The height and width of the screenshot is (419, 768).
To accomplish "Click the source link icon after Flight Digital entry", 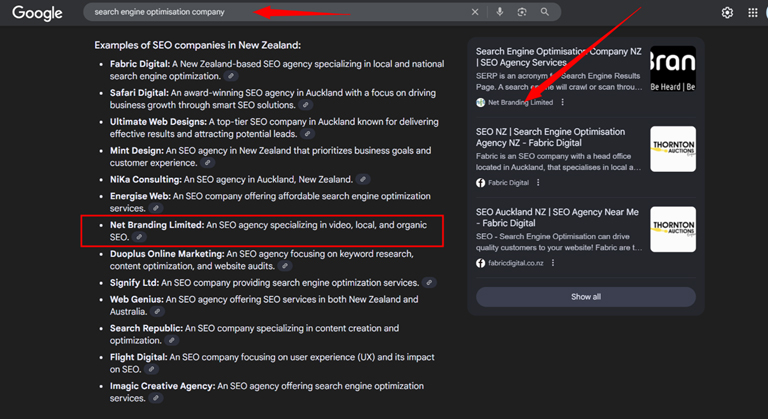I will (x=151, y=370).
